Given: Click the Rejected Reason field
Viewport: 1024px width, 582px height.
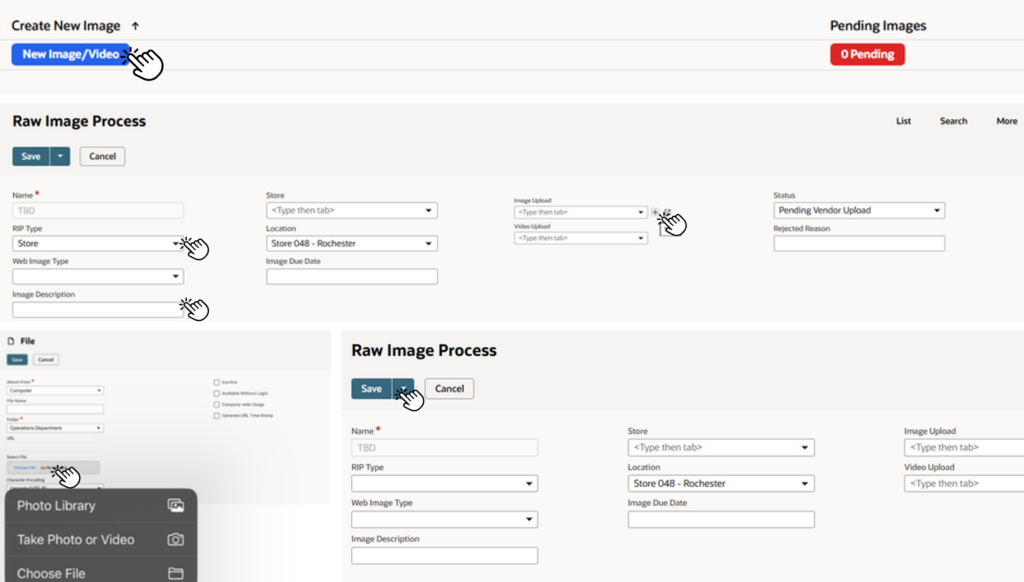Looking at the screenshot, I should coord(859,244).
